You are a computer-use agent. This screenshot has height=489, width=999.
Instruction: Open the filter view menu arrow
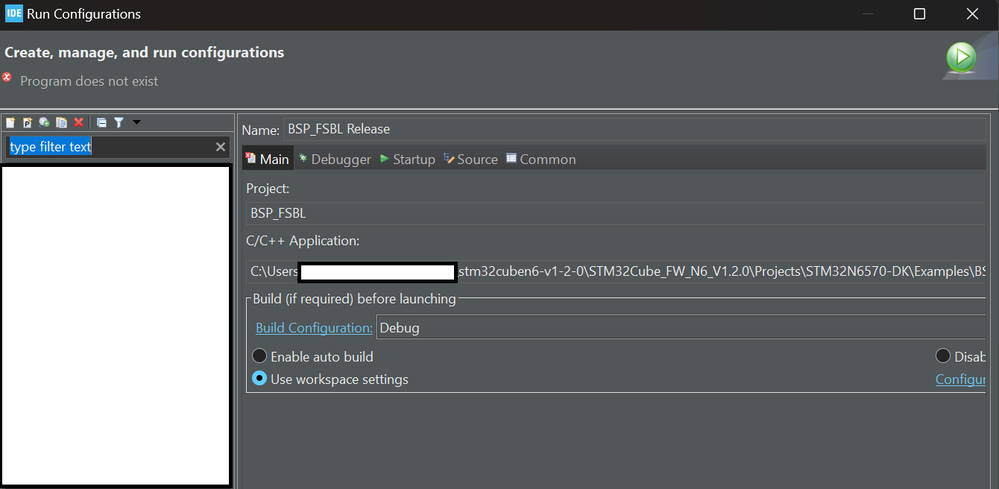(x=137, y=122)
